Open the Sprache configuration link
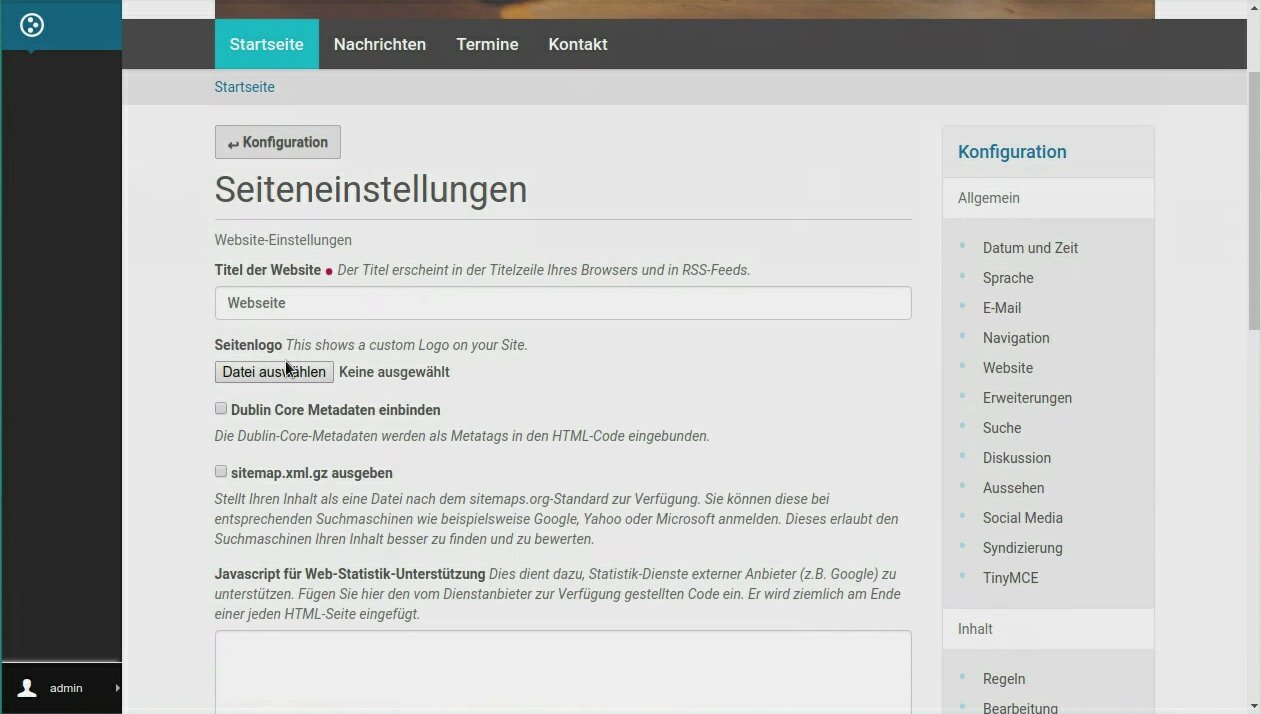Viewport: 1261px width, 714px height. 1008,278
